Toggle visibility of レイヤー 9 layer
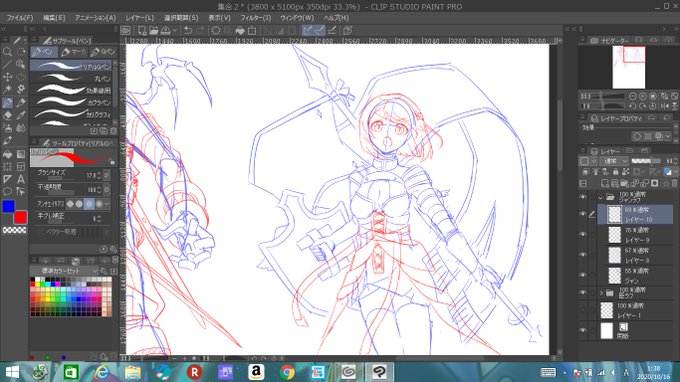This screenshot has height=382, width=680. (583, 235)
